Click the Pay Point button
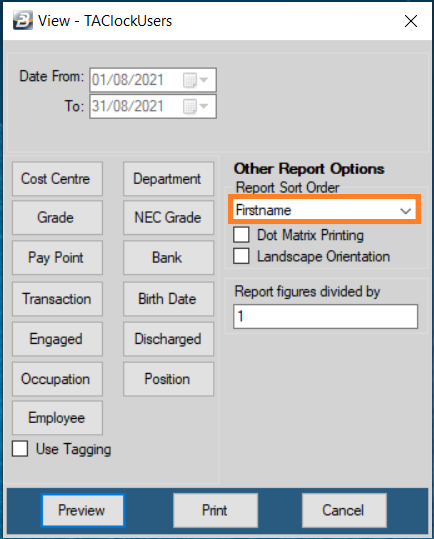Viewport: 434px width, 539px height. point(57,257)
